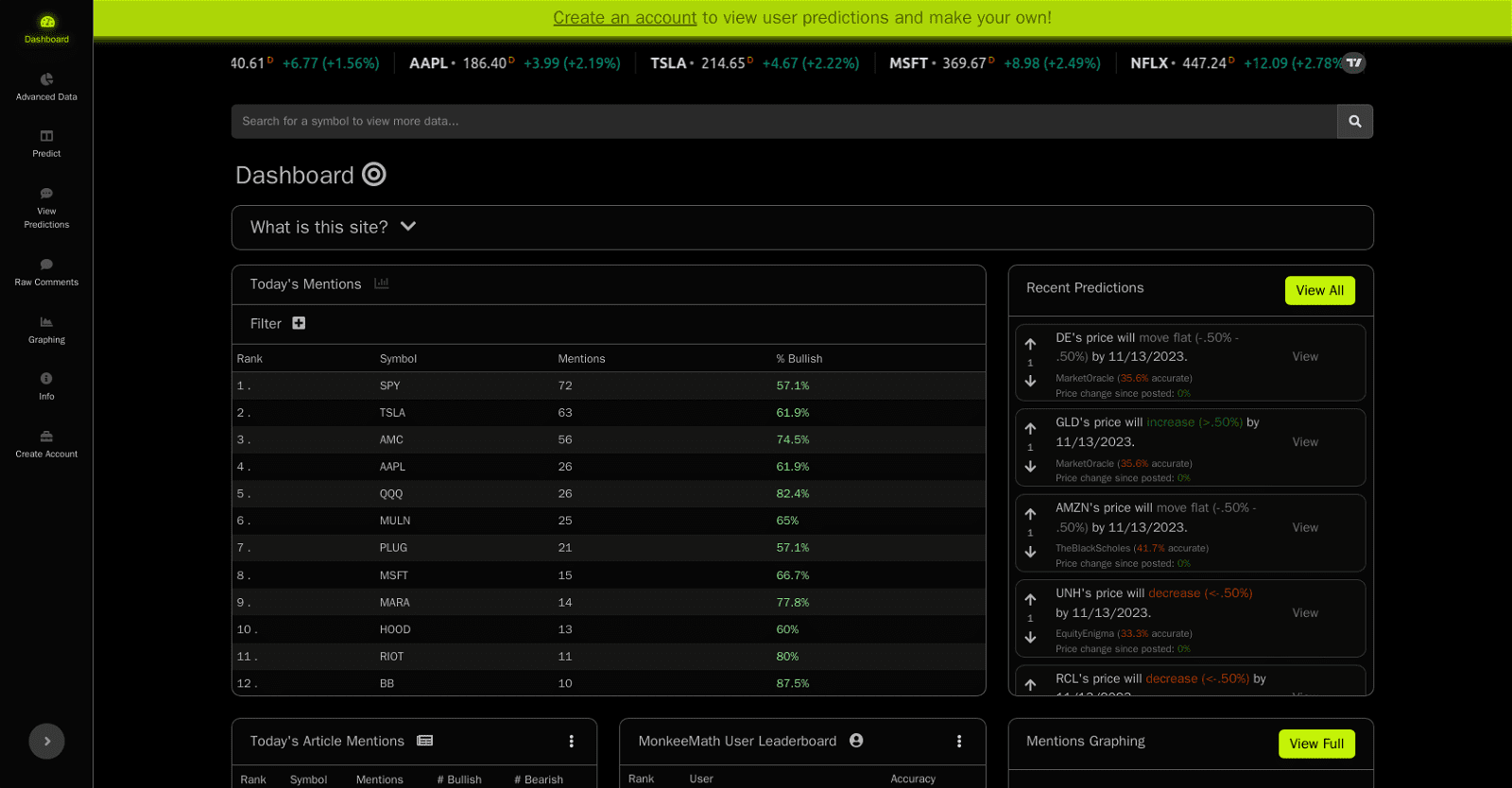Downvote the UNH price prediction

tap(1030, 638)
